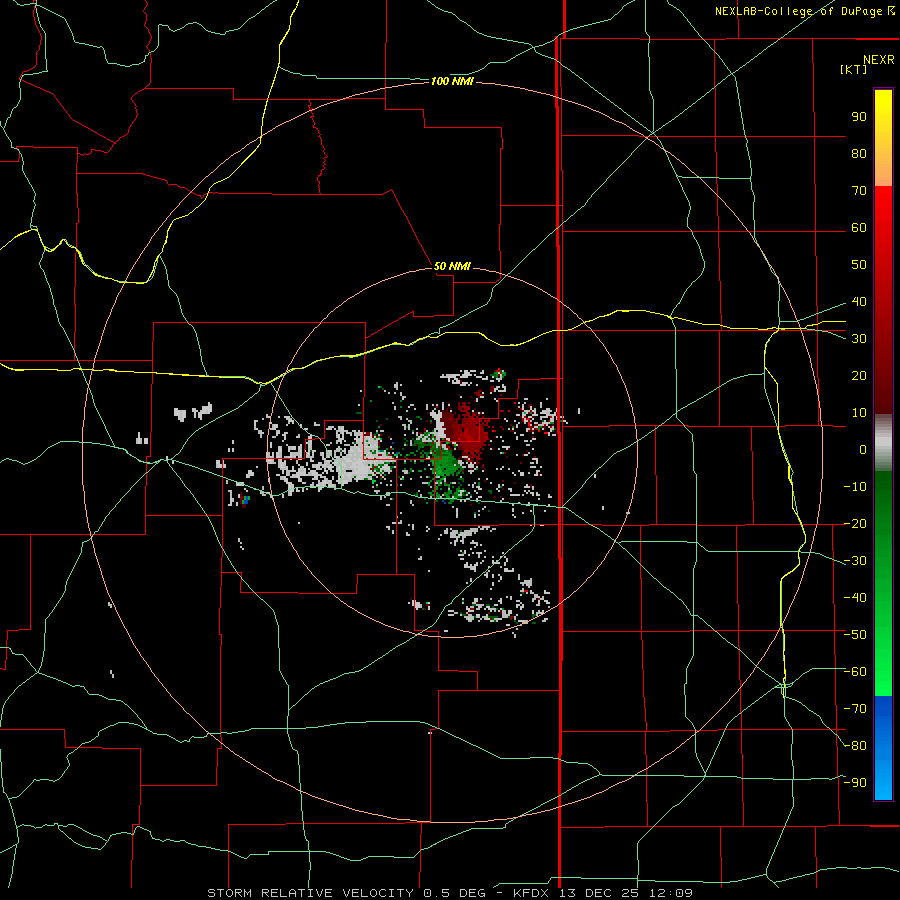900x900 pixels.
Task: Select the 70 value on velocity scale
Action: (859, 191)
